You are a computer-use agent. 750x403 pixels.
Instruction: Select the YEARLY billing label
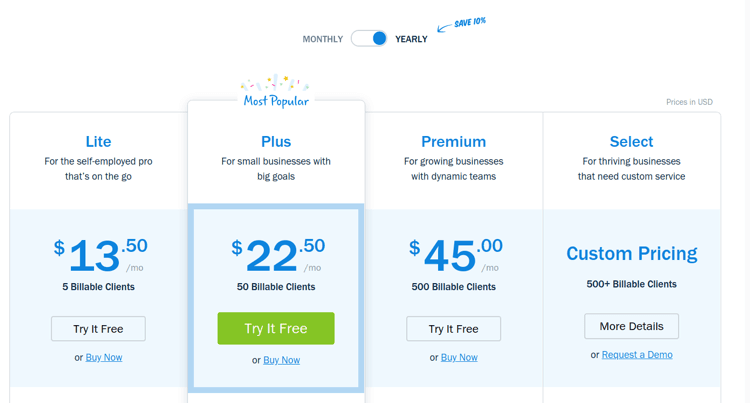[x=411, y=39]
